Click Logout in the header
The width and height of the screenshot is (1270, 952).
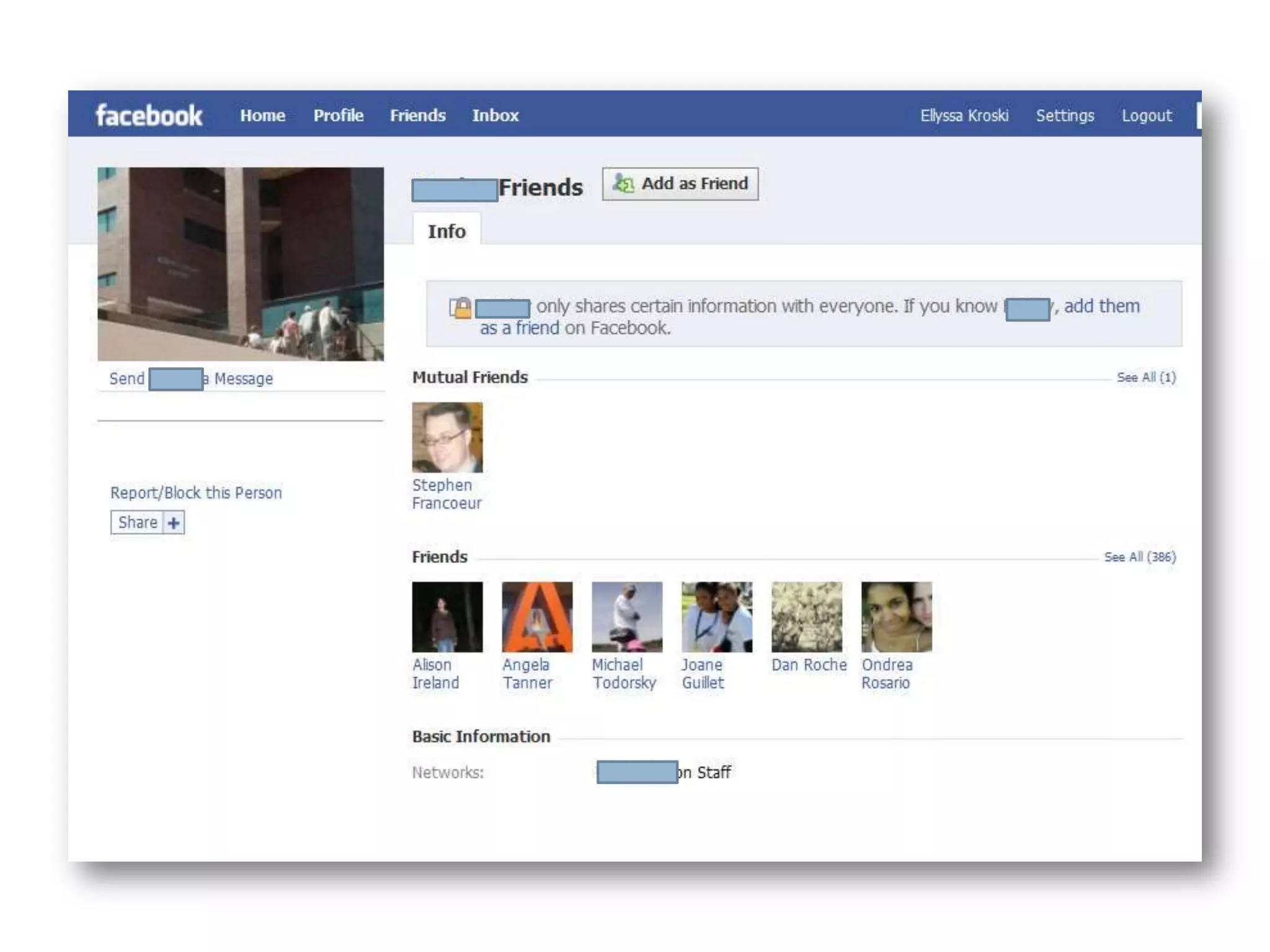(1147, 116)
